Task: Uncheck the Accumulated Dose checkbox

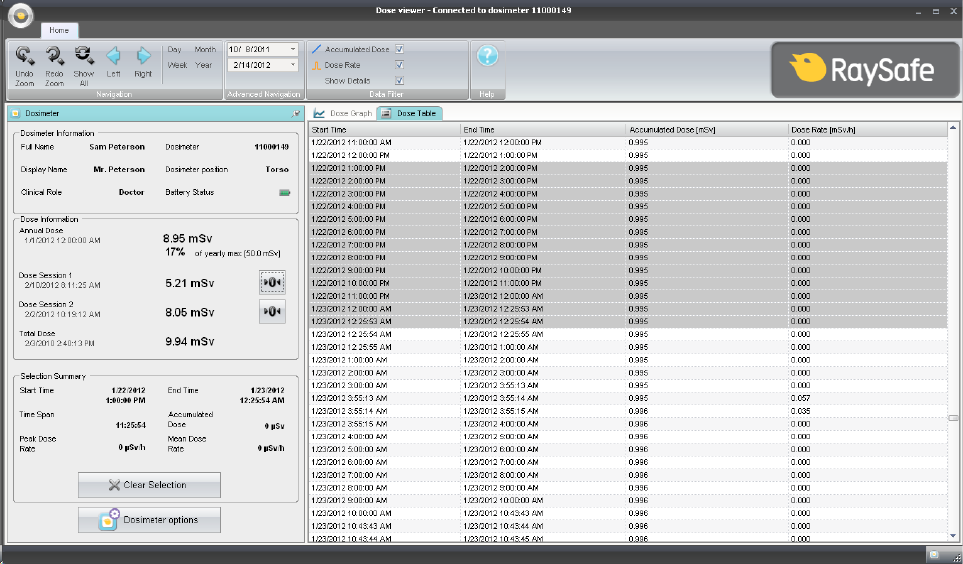Action: pos(399,49)
